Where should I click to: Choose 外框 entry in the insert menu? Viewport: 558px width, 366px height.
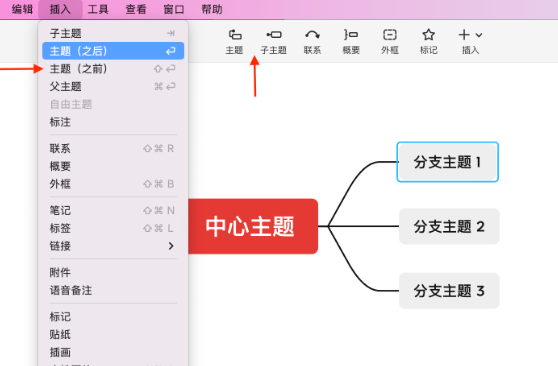113,184
